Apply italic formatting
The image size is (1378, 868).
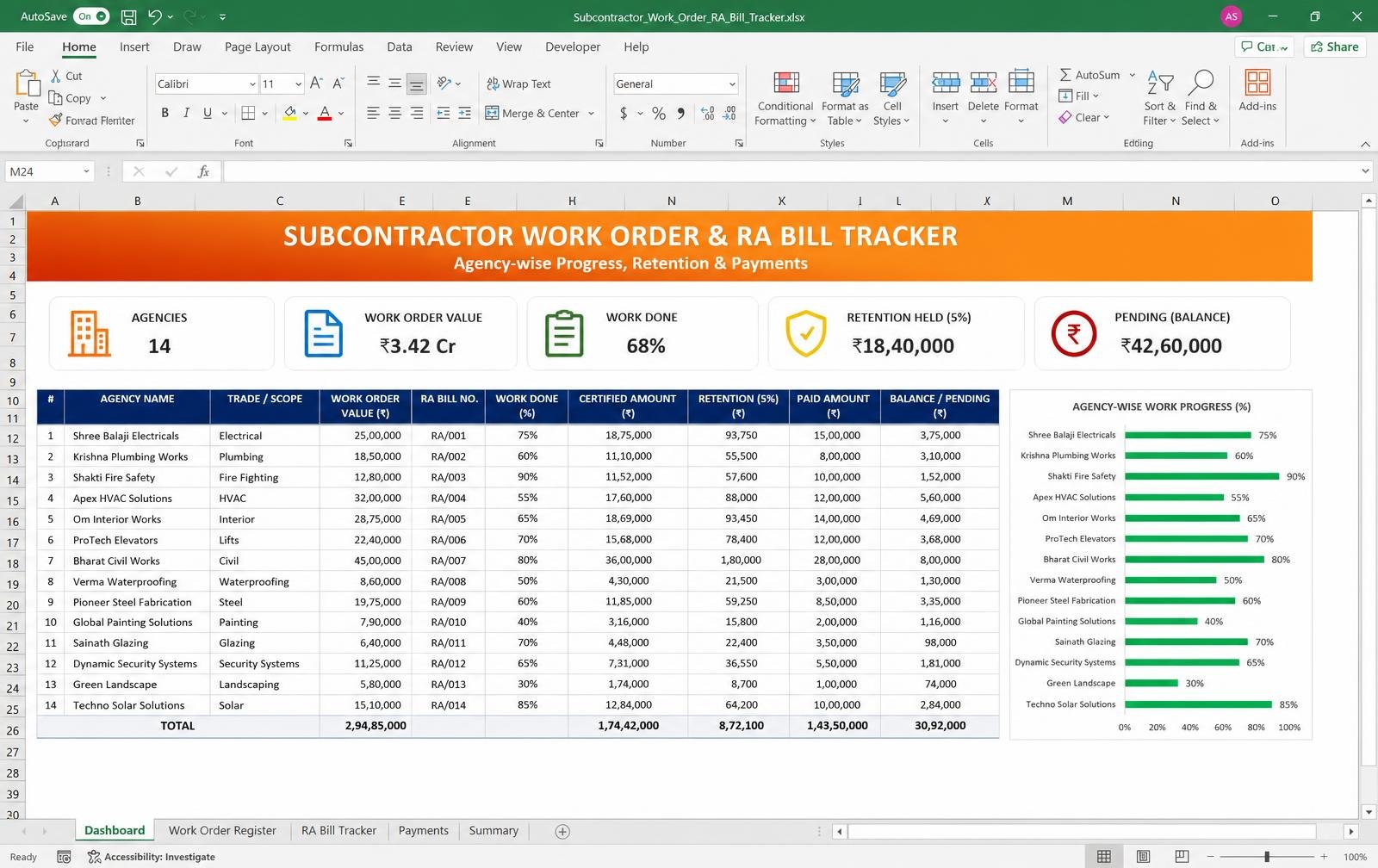[186, 113]
